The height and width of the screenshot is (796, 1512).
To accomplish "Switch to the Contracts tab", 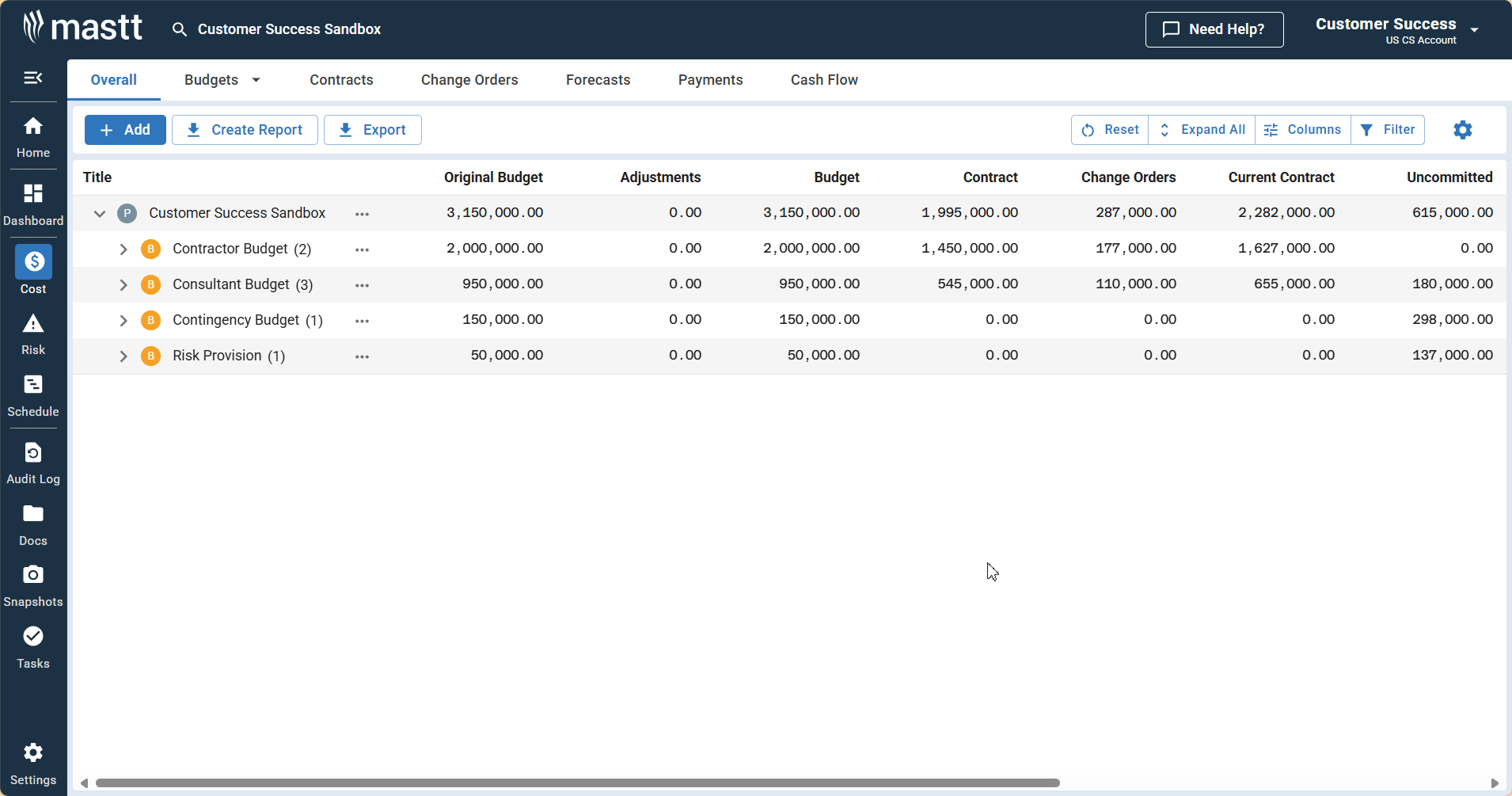I will click(x=341, y=80).
